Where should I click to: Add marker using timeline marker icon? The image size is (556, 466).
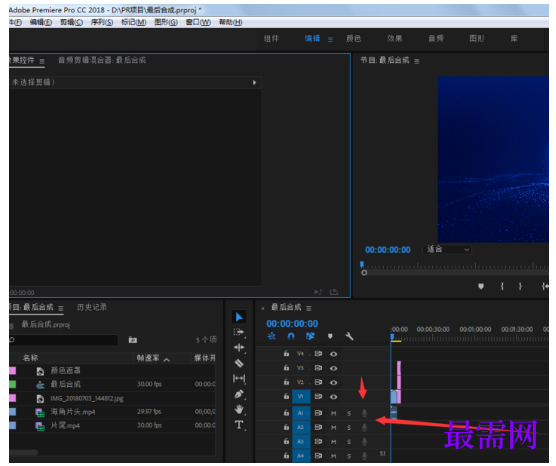(330, 336)
